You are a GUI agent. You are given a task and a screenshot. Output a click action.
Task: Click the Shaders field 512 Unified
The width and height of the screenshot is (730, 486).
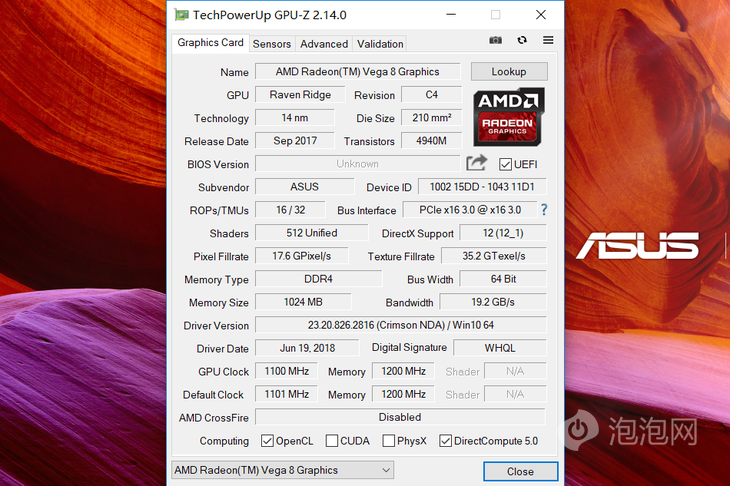[311, 233]
